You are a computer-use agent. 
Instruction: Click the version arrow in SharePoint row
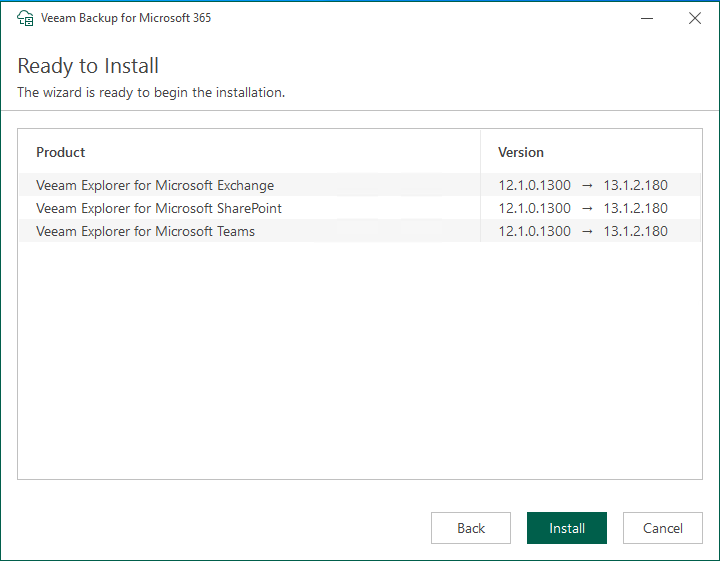pos(587,208)
